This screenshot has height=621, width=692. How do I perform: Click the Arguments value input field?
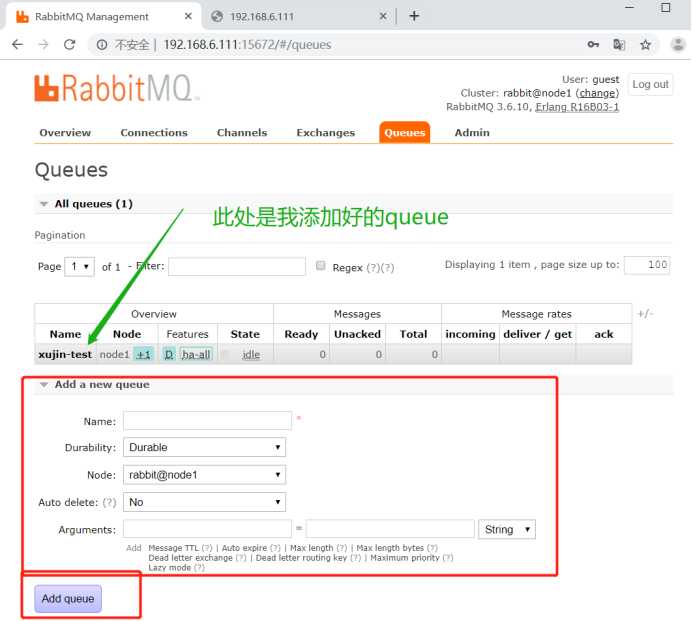(x=390, y=529)
